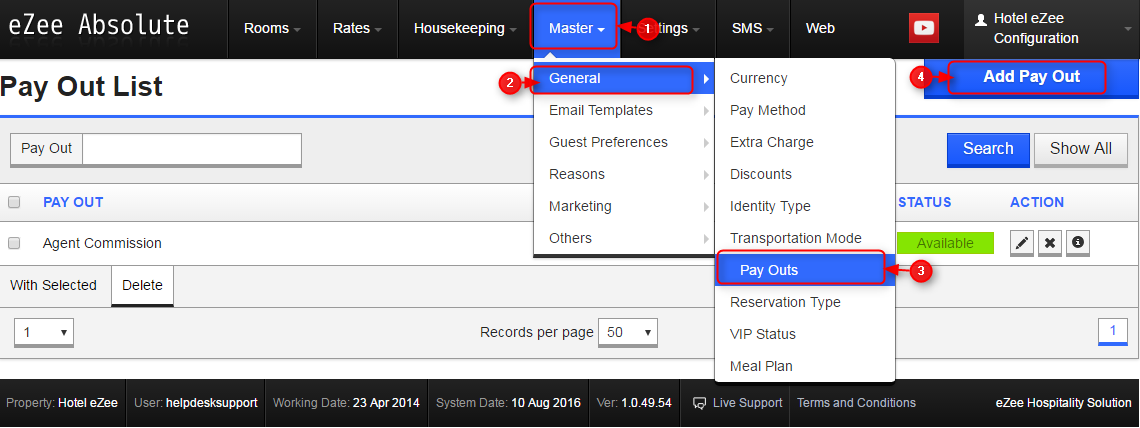This screenshot has width=1140, height=428.
Task: Expand the Others submenu
Action: pyautogui.click(x=624, y=238)
